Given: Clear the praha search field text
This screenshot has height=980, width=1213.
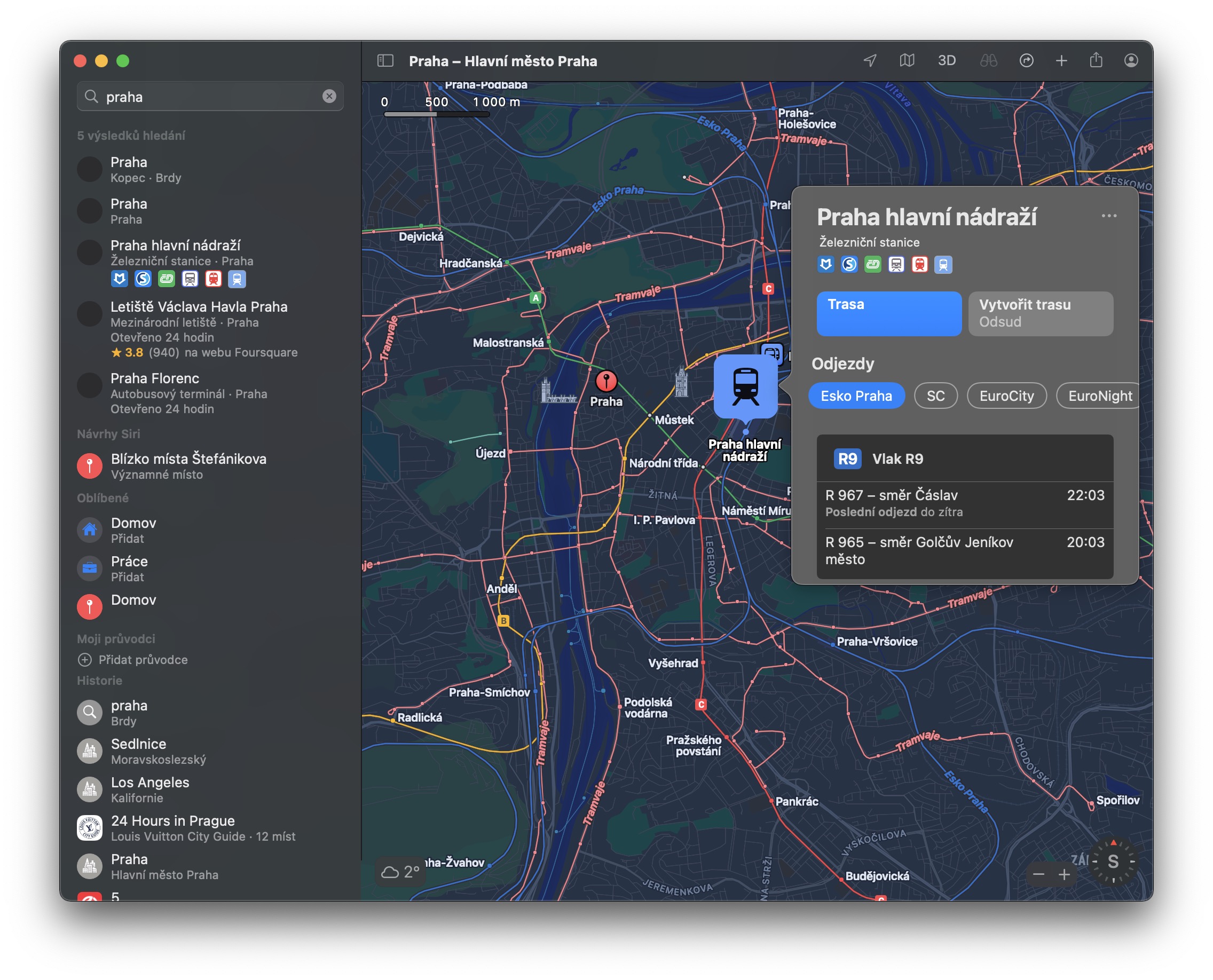Looking at the screenshot, I should tap(329, 97).
